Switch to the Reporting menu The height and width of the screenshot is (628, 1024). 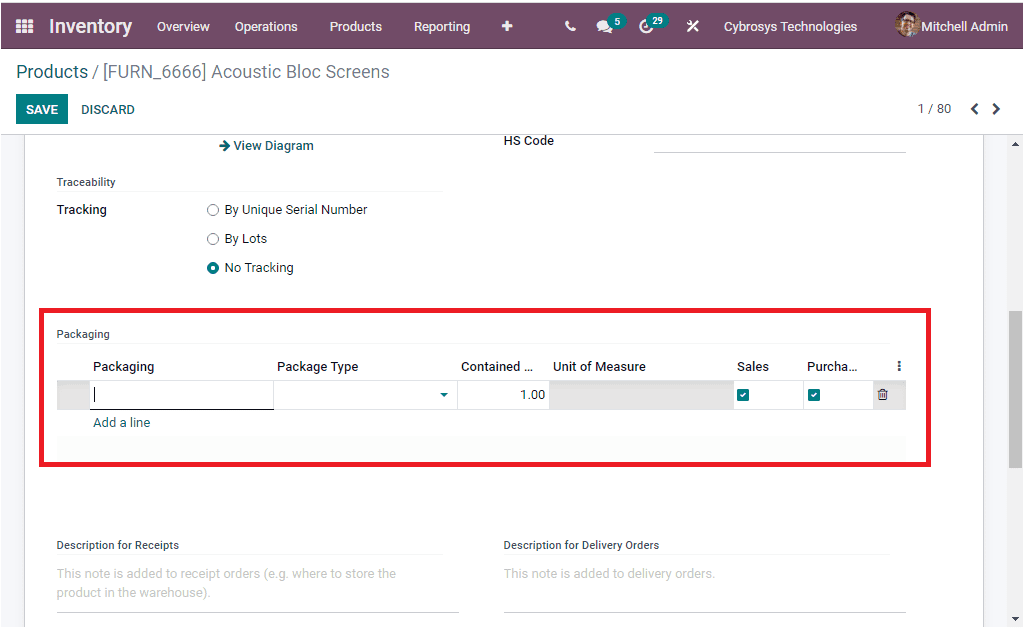coord(441,27)
